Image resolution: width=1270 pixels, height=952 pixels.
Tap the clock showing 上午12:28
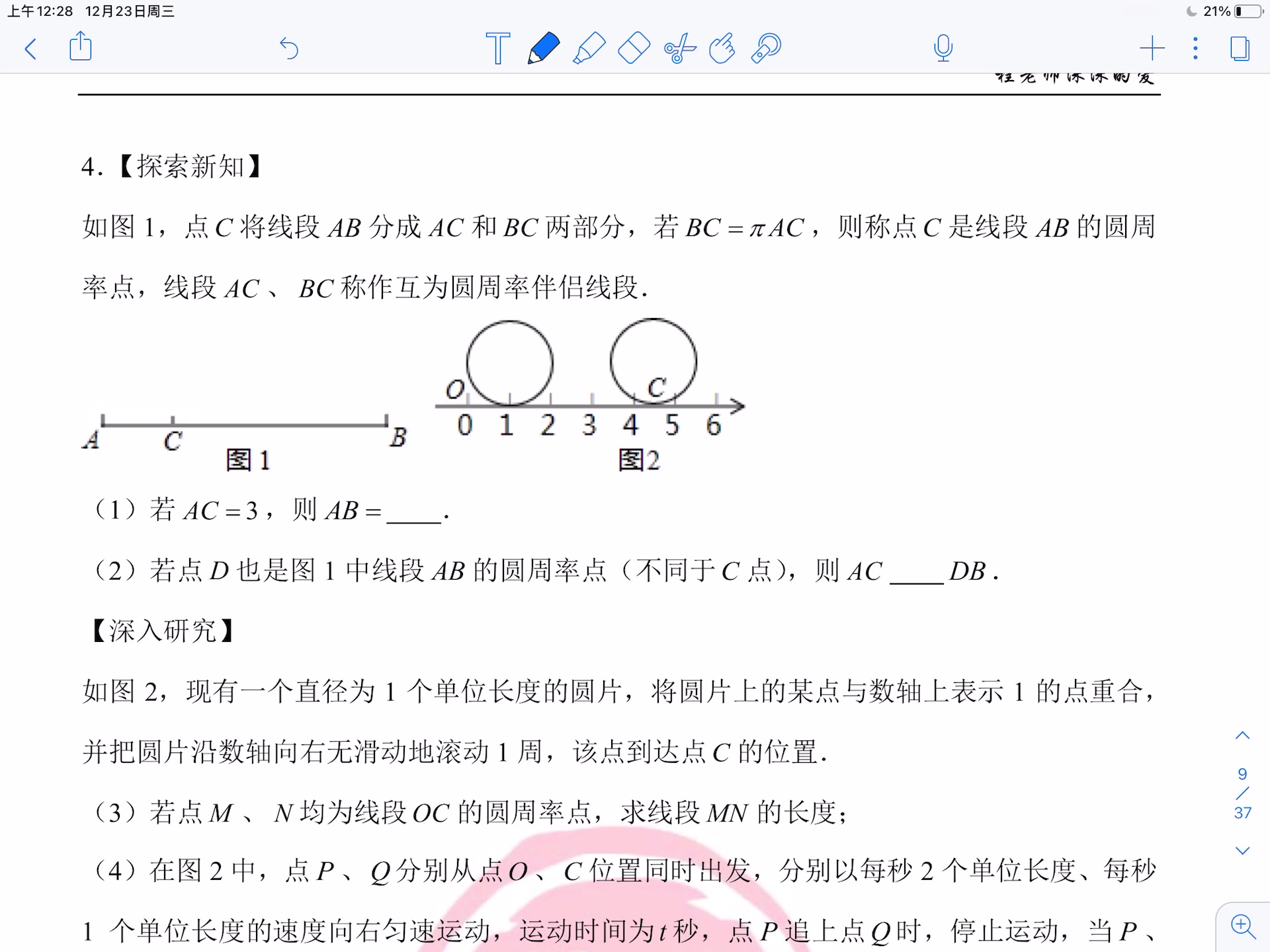40,11
